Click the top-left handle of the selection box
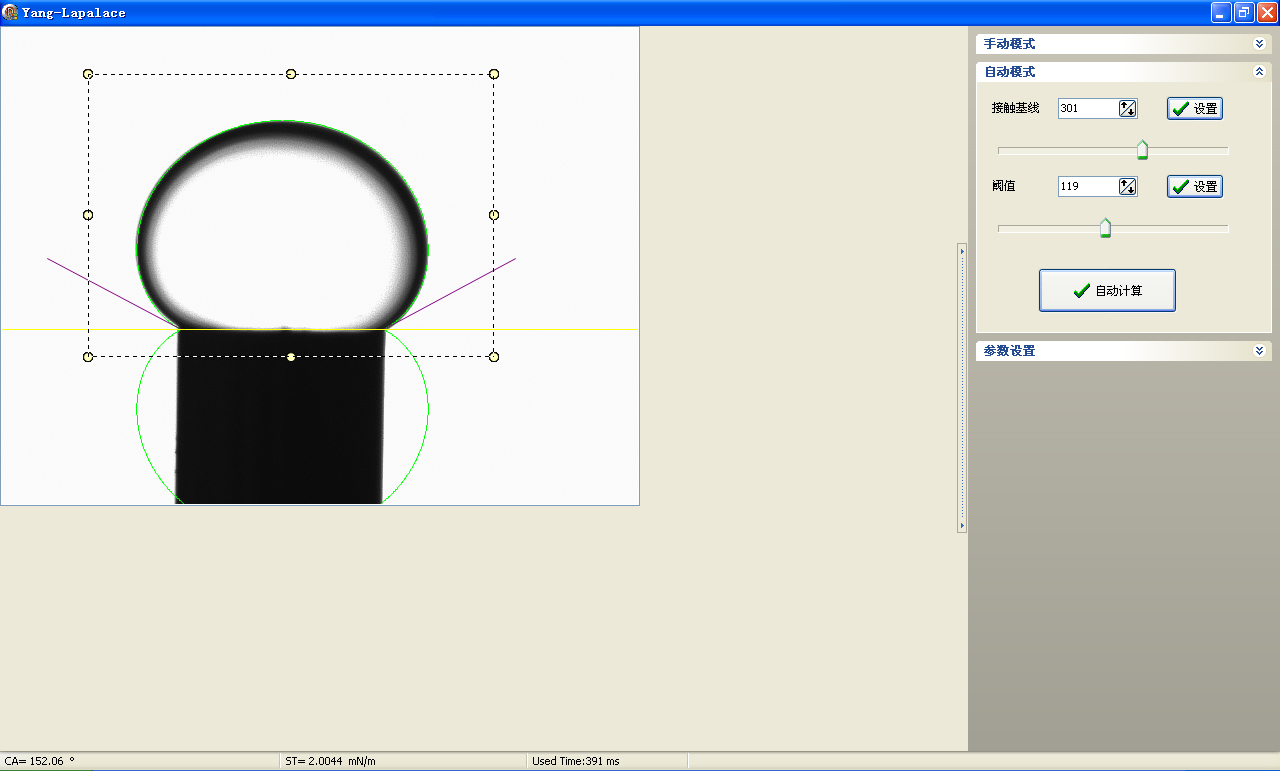The height and width of the screenshot is (771, 1280). pyautogui.click(x=88, y=74)
